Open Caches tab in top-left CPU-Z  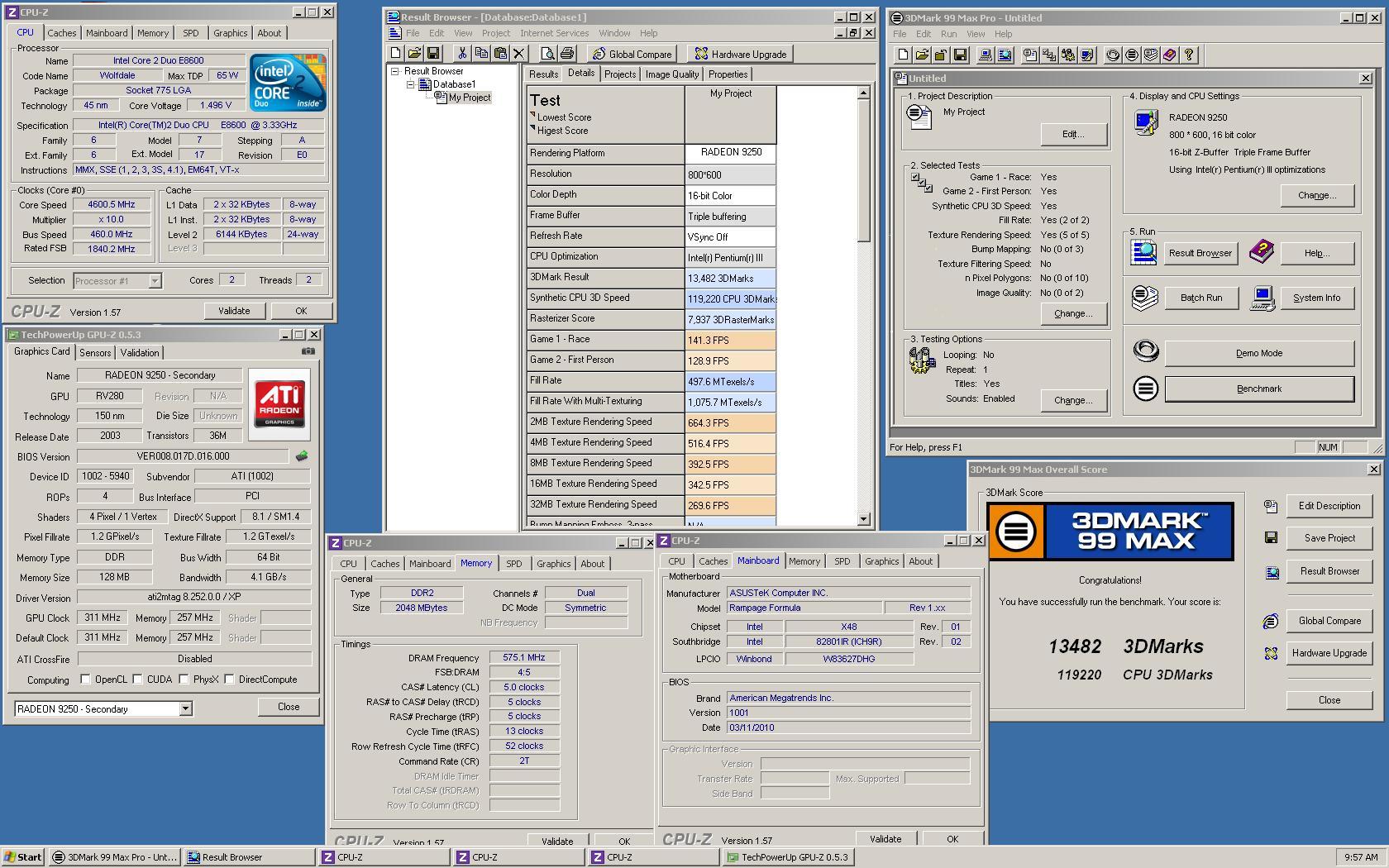[61, 33]
